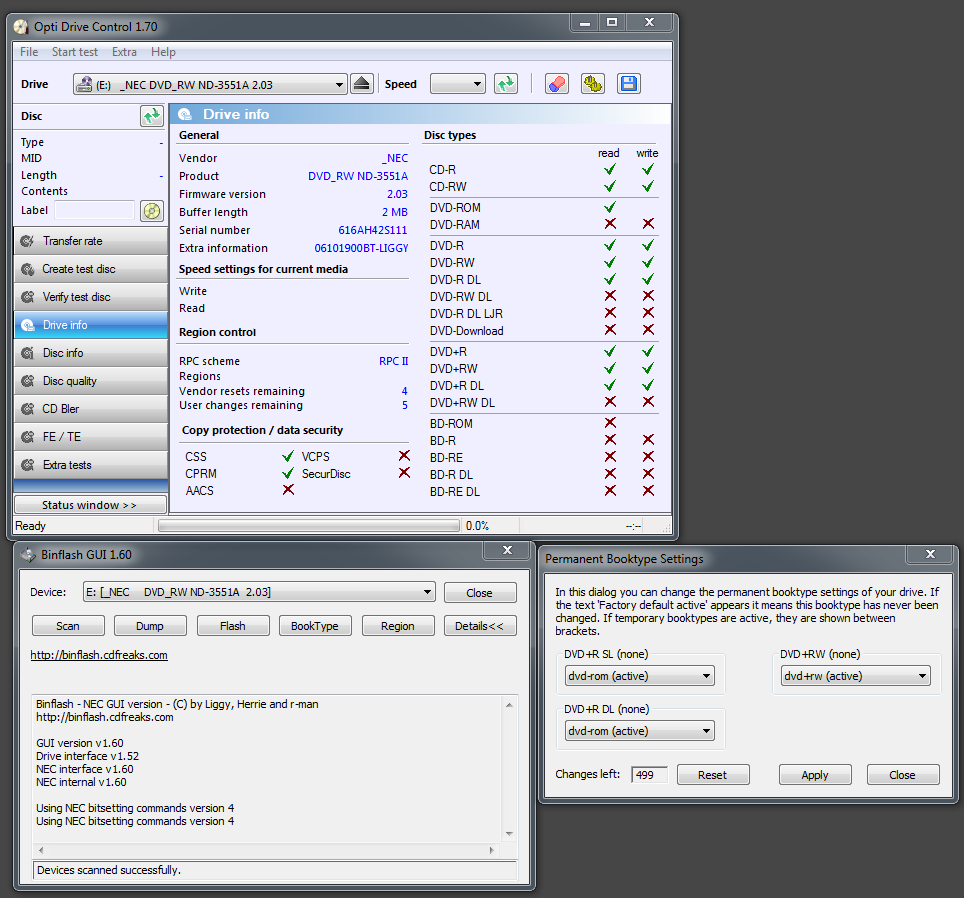Click the disc label icon button
This screenshot has height=898, width=964.
tap(151, 211)
